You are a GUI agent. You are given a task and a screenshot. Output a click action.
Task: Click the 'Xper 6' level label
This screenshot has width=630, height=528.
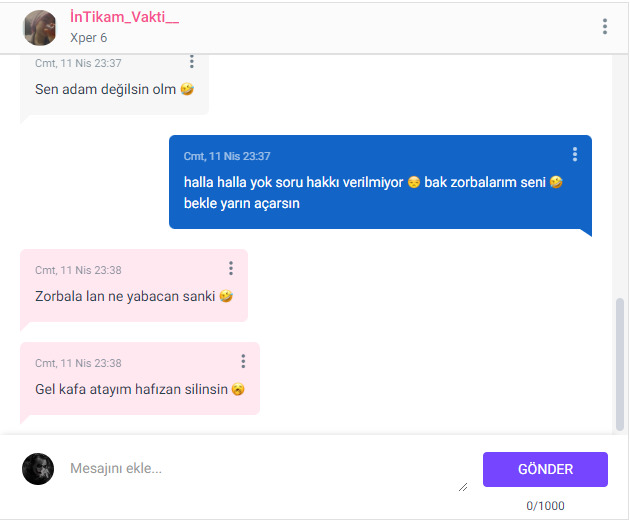[x=89, y=38]
